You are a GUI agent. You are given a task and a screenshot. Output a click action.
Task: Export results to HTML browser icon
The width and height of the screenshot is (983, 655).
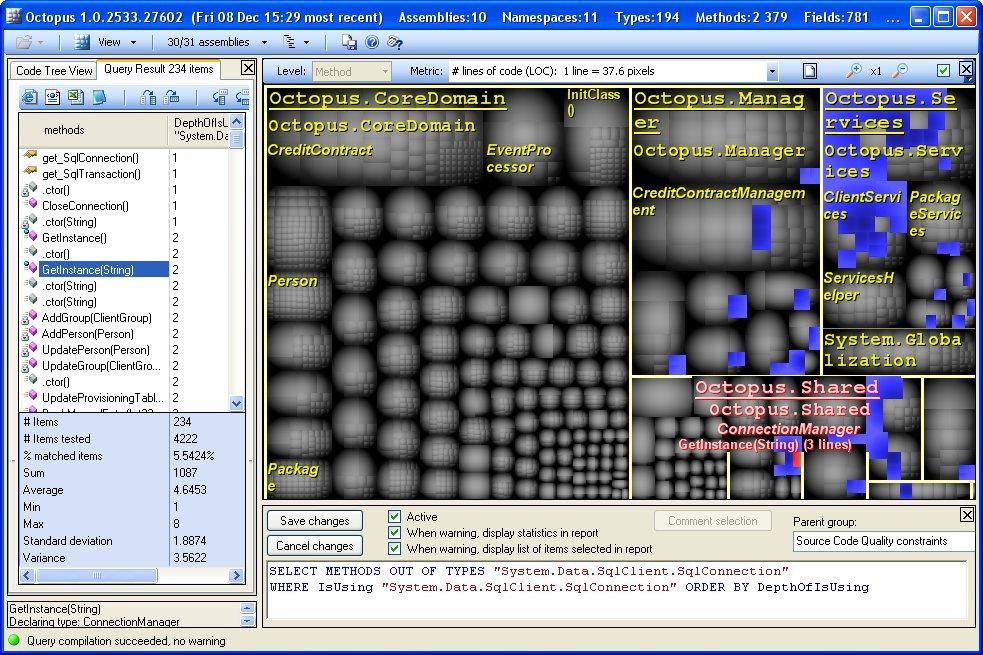29,97
